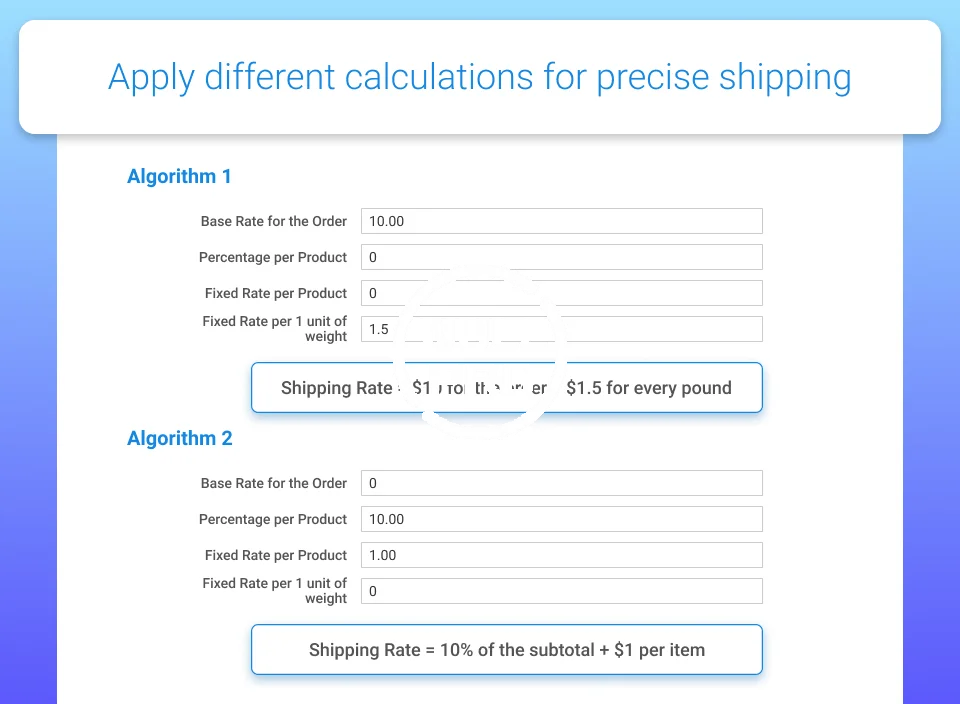The height and width of the screenshot is (704, 960).
Task: Click Algorithm 1 'Percentage per Product' label
Action: (x=272, y=257)
